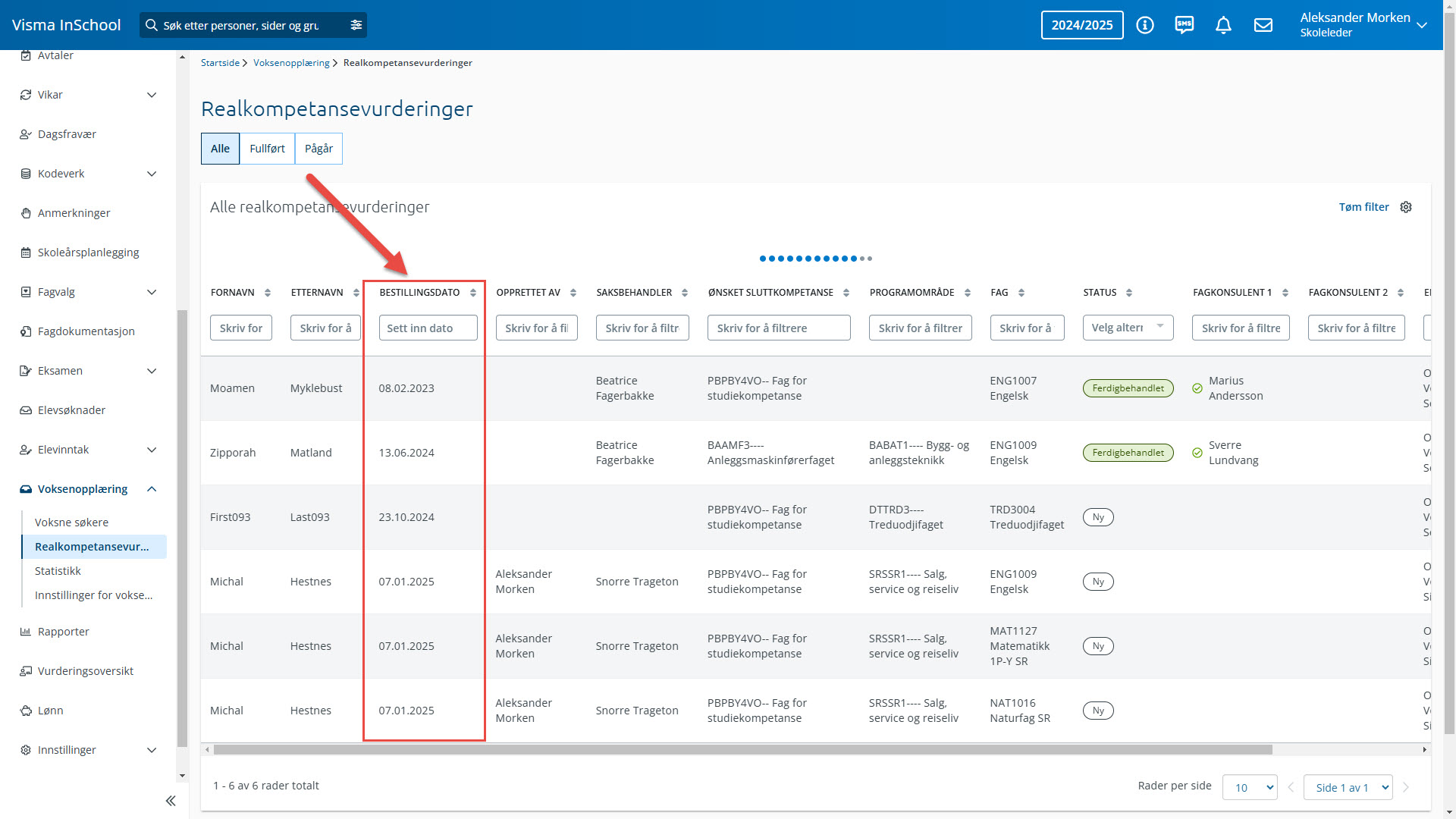Open the SMS message icon

(x=1184, y=25)
